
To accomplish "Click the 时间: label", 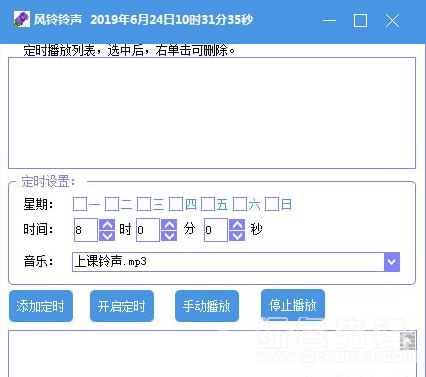I will [38, 229].
